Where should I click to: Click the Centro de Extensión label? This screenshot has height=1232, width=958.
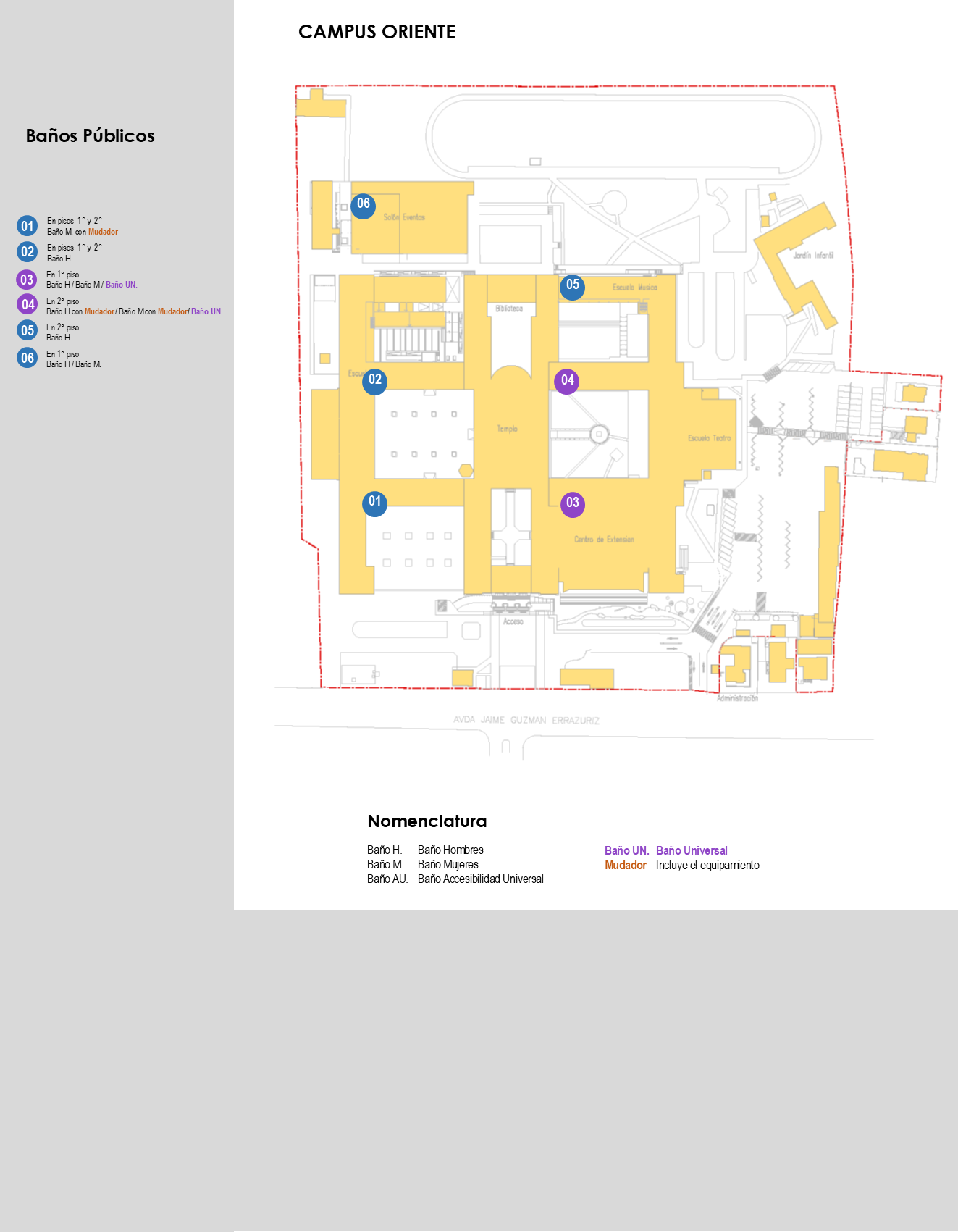point(604,540)
